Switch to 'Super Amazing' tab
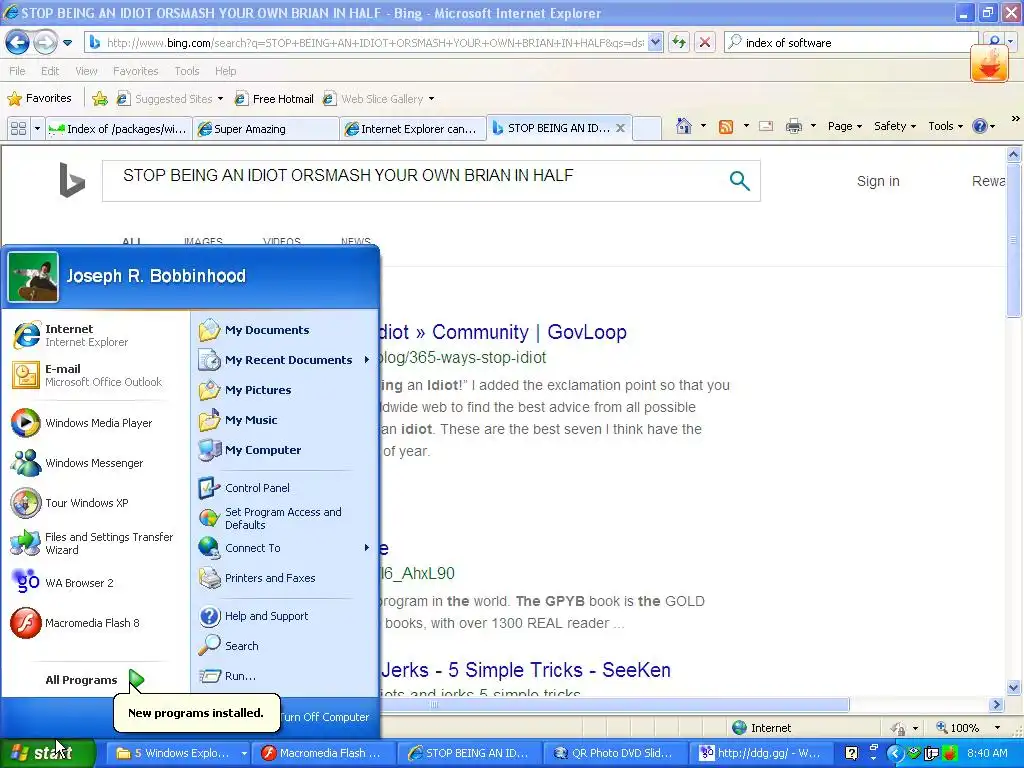 266,129
